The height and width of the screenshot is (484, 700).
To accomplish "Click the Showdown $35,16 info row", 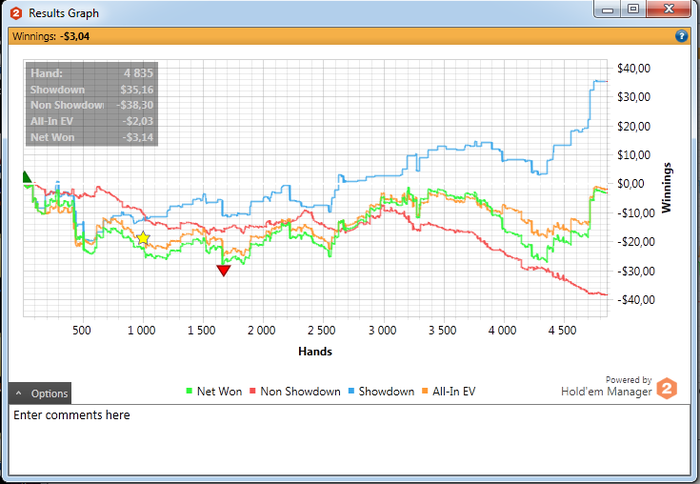I will (92, 89).
